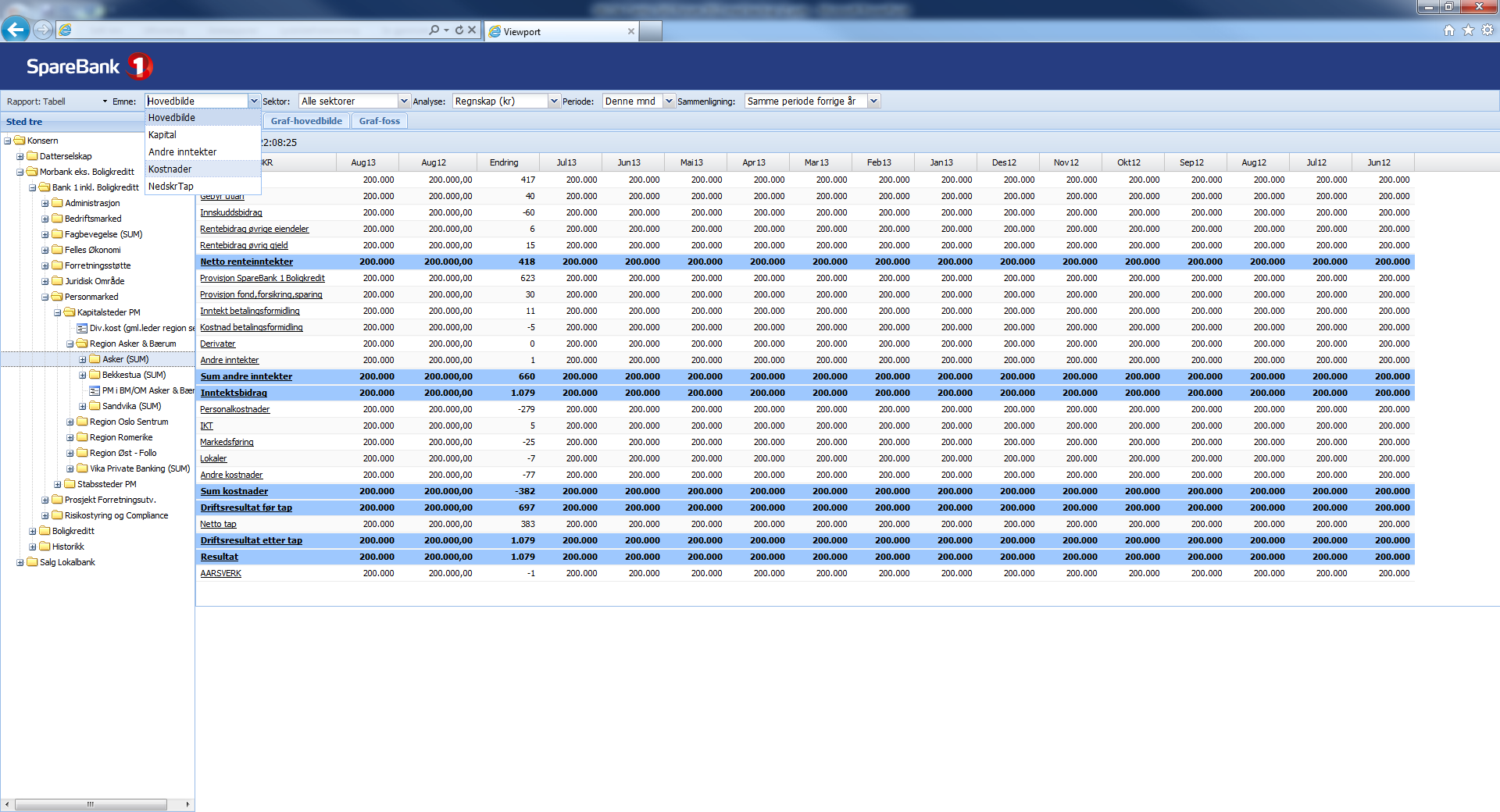
Task: Click the tree scrollbar right arrow
Action: (187, 804)
